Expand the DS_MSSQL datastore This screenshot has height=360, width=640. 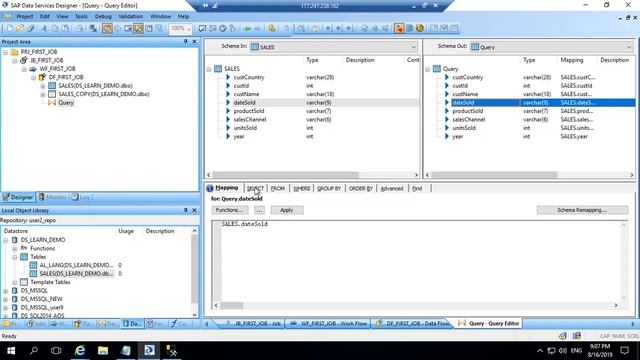point(6,291)
